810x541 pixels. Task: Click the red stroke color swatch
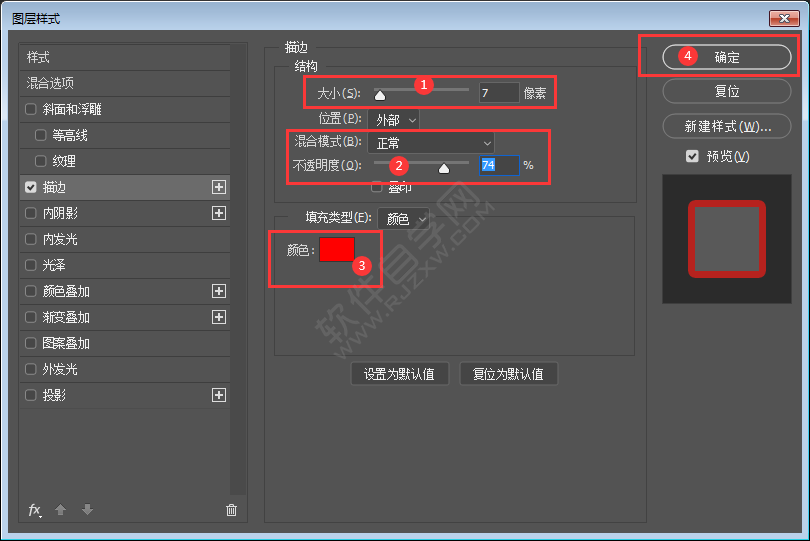click(x=337, y=250)
